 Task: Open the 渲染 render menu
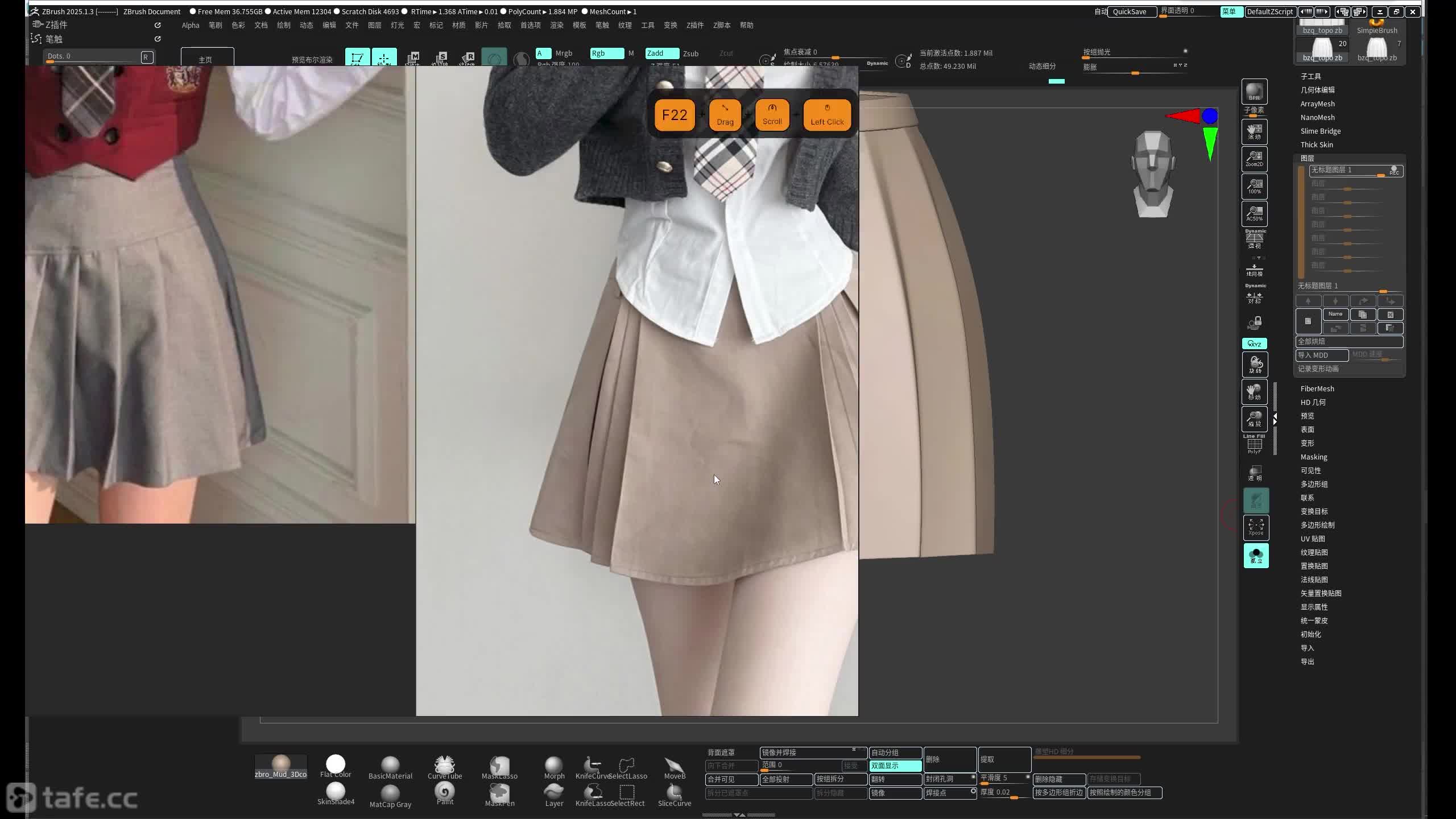coord(556,25)
